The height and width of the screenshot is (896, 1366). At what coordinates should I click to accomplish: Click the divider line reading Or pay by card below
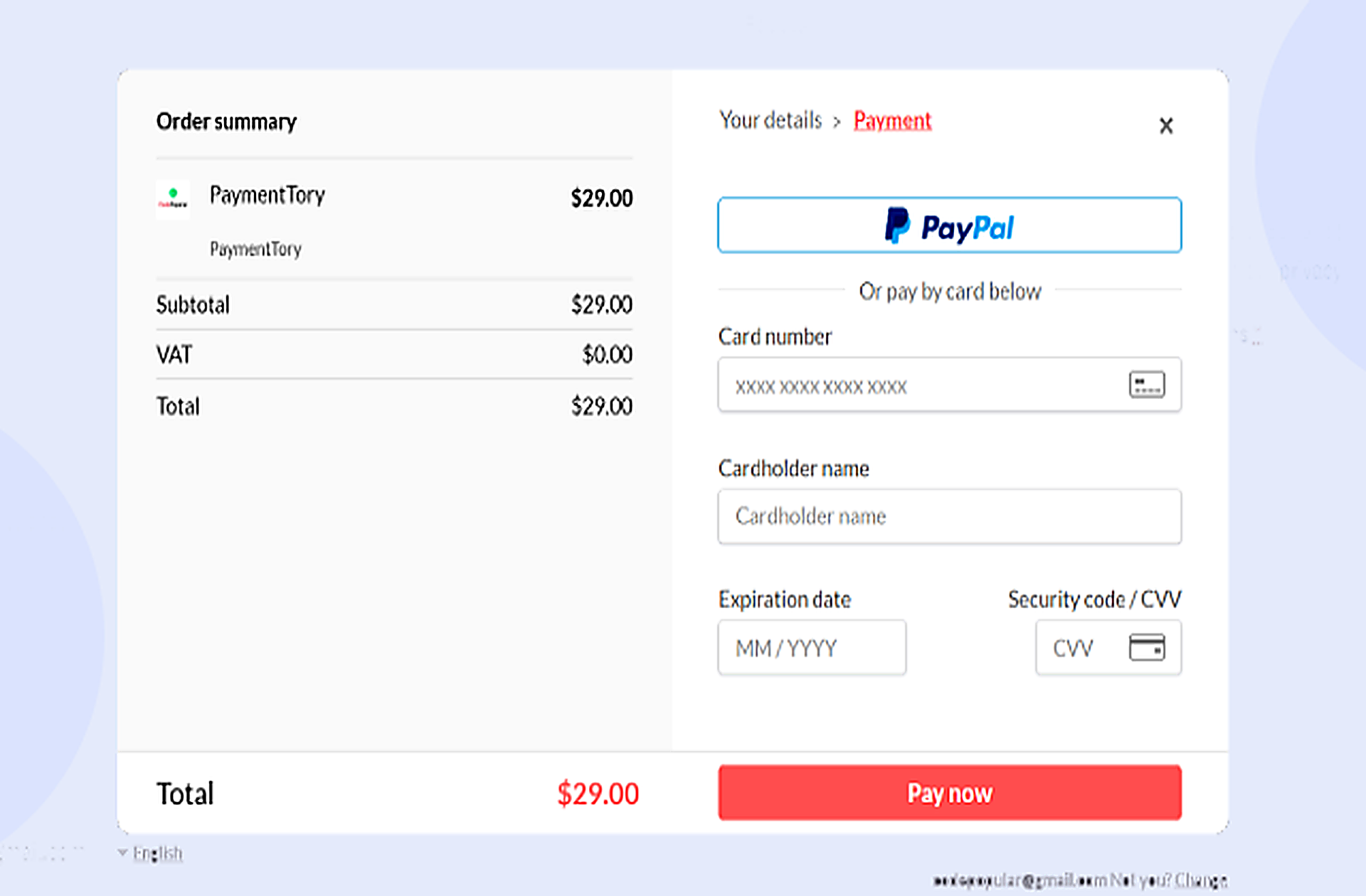click(950, 291)
